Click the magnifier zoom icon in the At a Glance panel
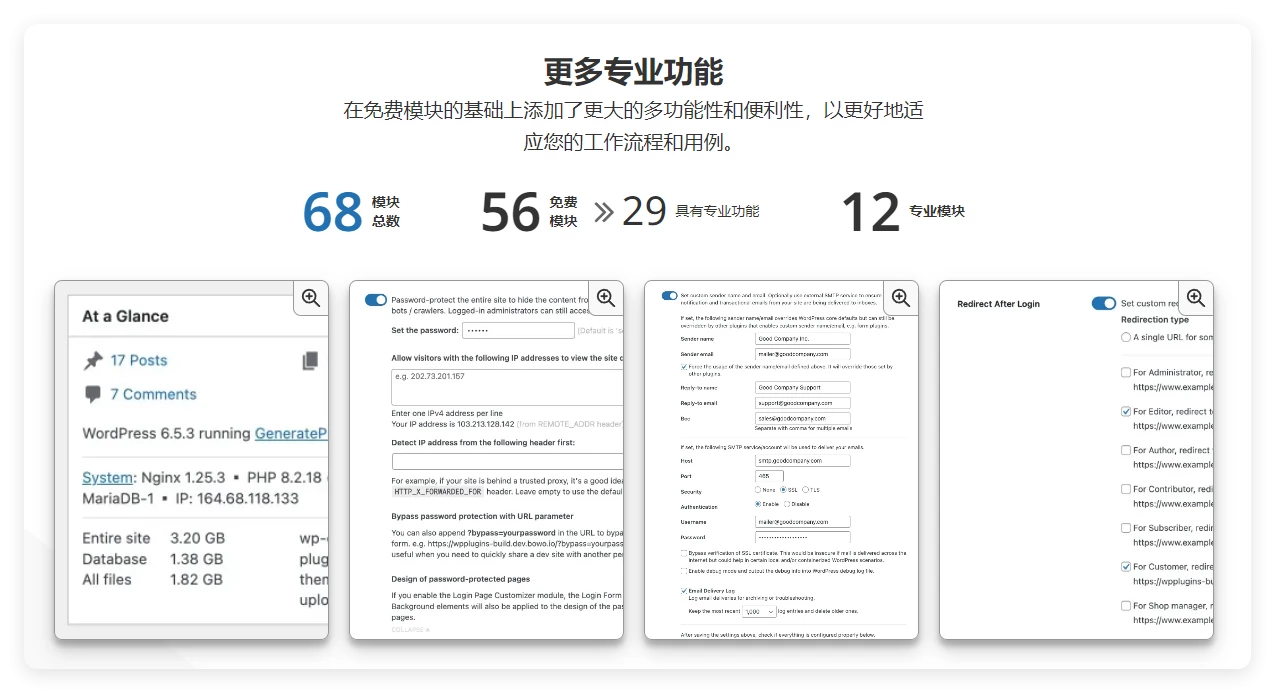This screenshot has width=1275, height=693. point(310,297)
